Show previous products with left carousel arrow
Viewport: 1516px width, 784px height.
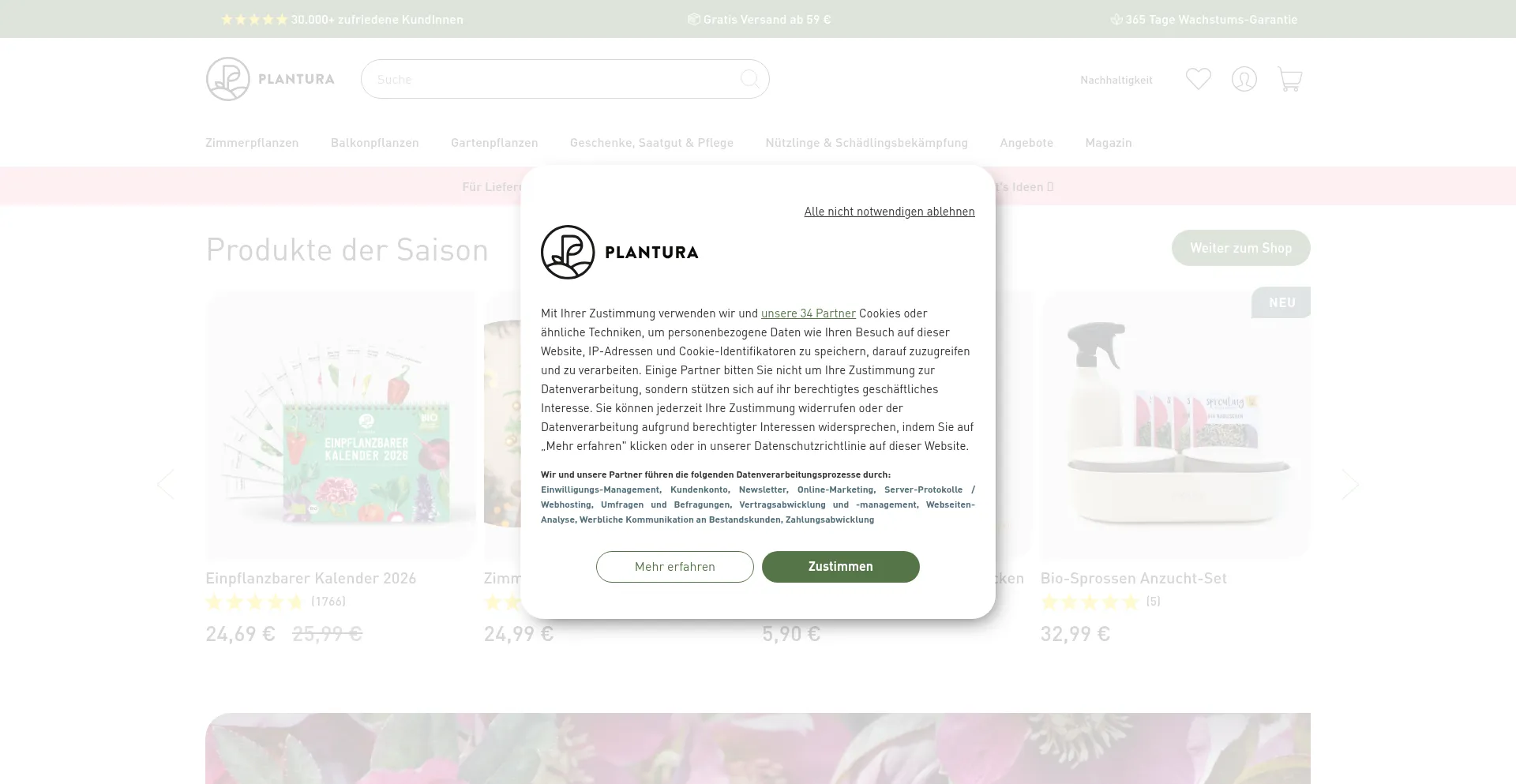165,484
